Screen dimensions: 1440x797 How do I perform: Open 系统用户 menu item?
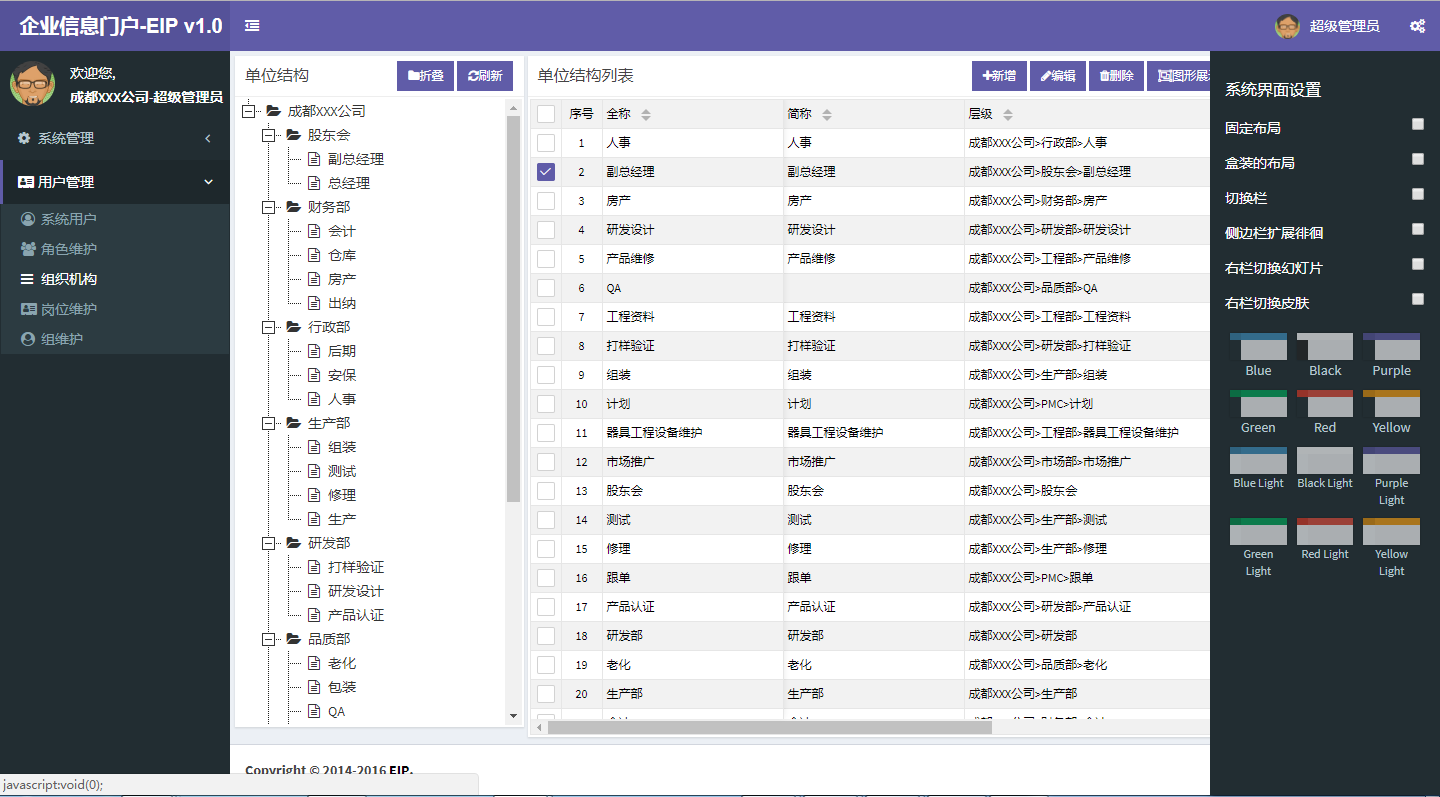[x=115, y=219]
